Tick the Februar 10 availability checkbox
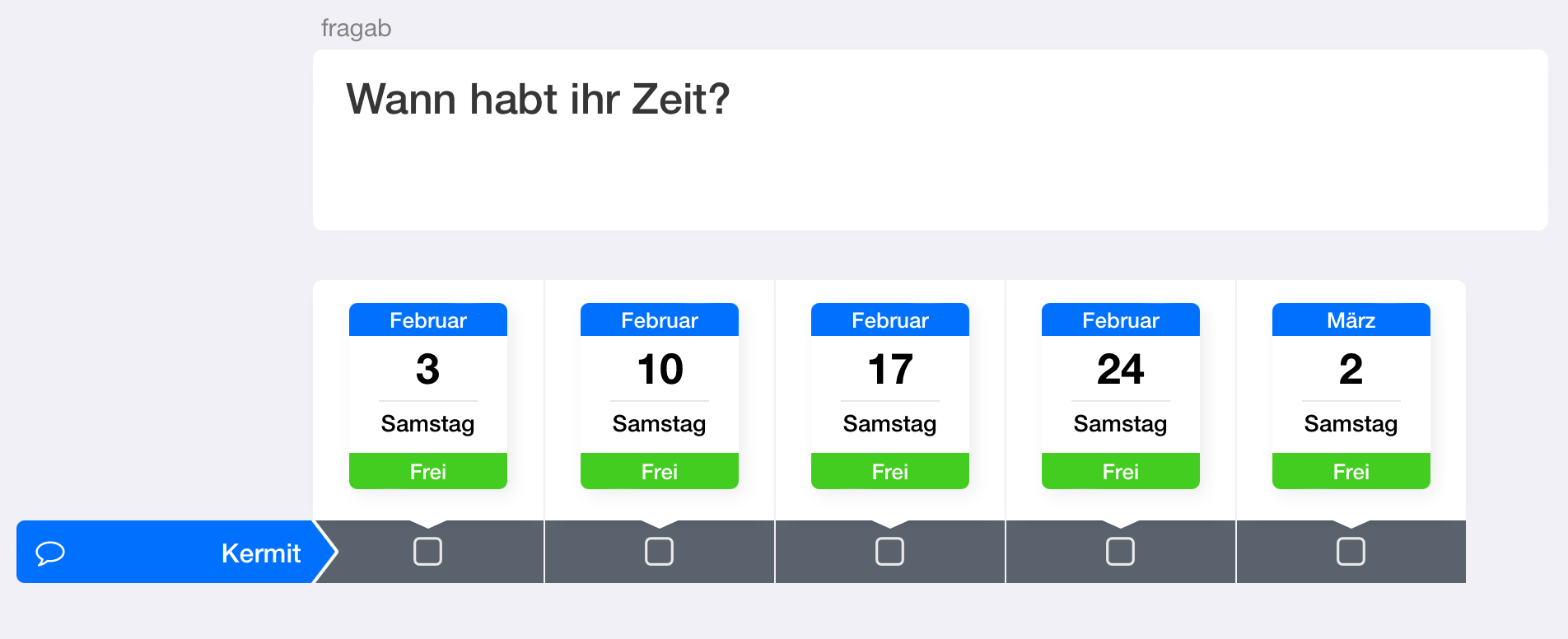Viewport: 1568px width, 639px height. coord(659,551)
